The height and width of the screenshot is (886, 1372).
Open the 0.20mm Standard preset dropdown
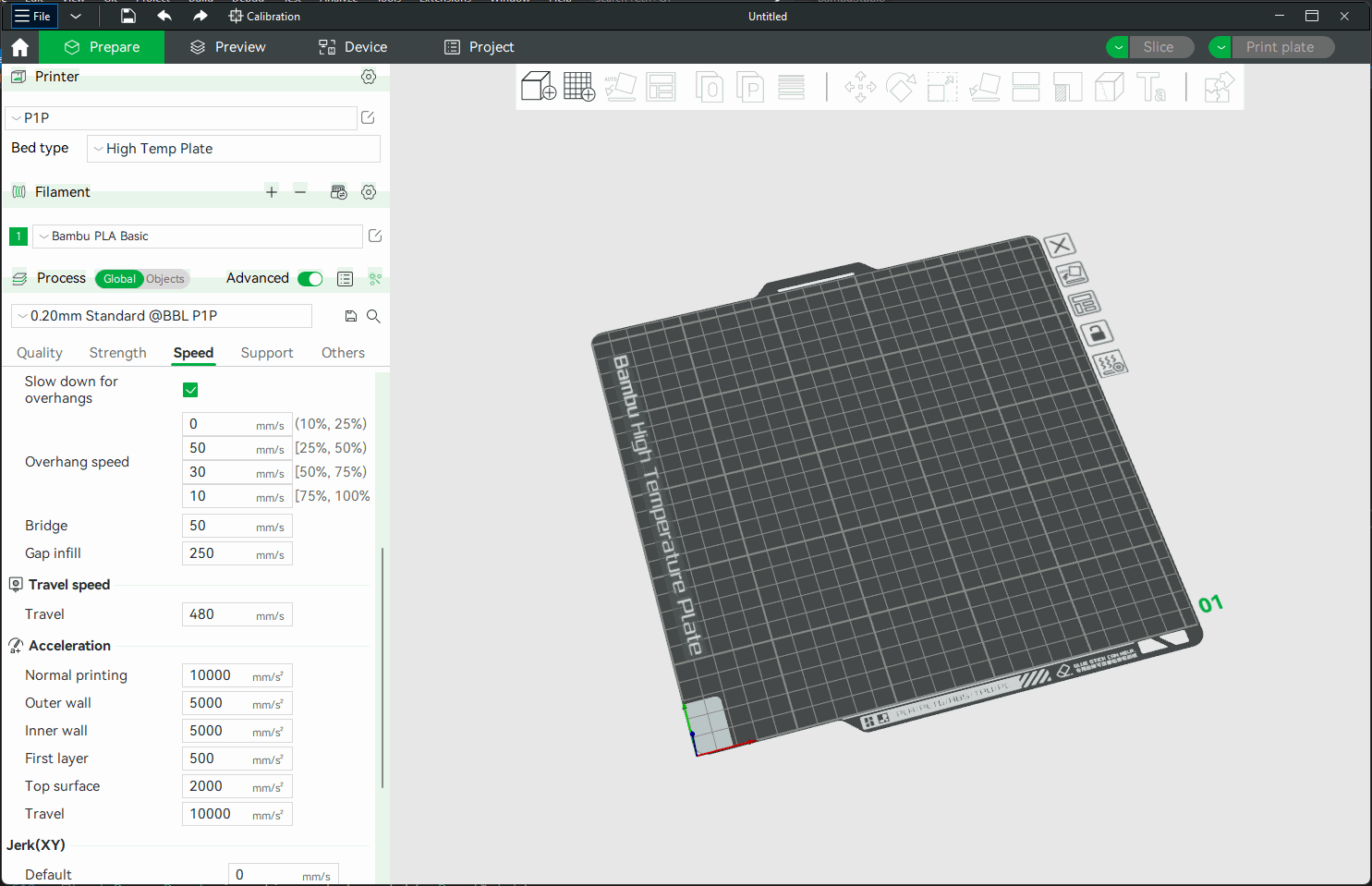click(162, 316)
